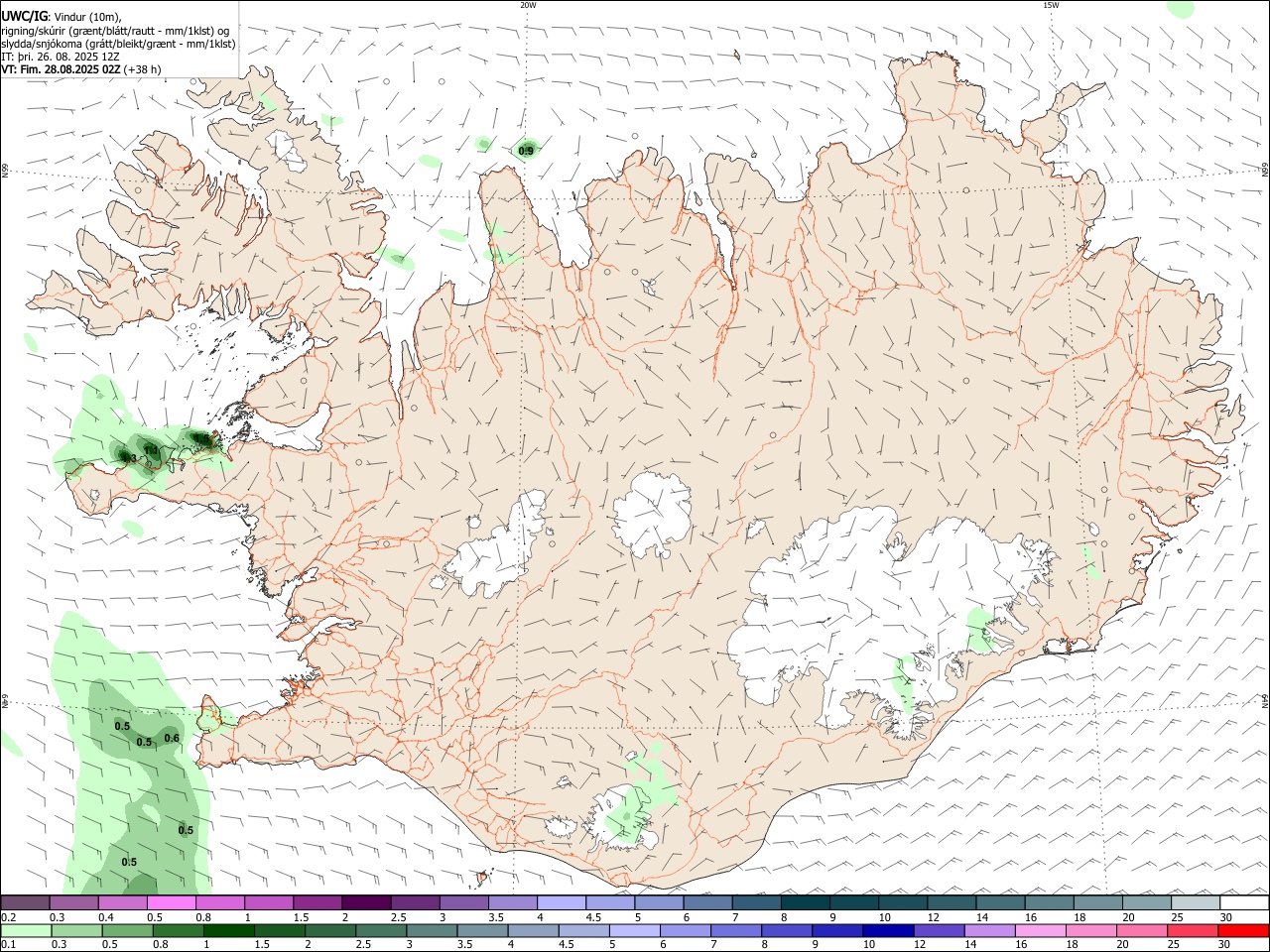Click the 15W longitude label
Image resolution: width=1270 pixels, height=952 pixels.
pos(1051,5)
